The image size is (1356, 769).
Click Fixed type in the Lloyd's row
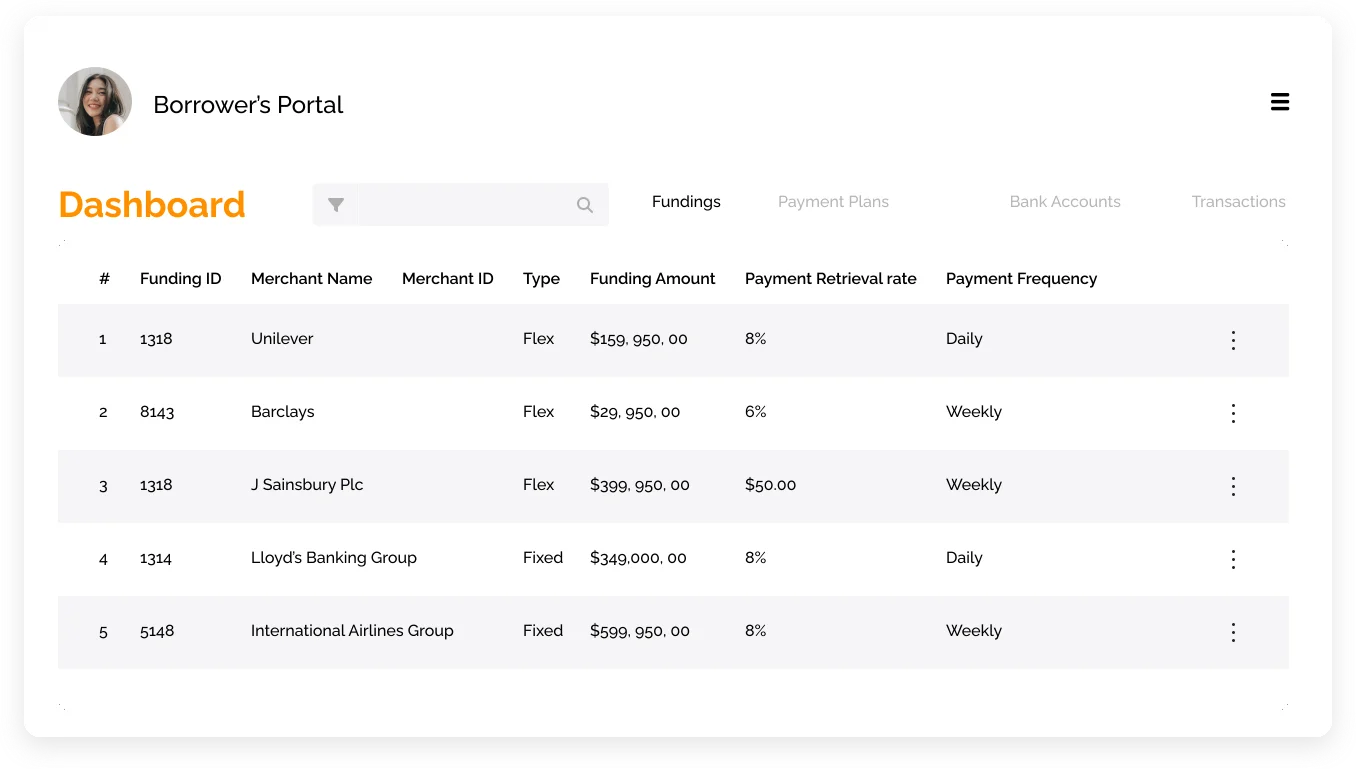click(543, 558)
